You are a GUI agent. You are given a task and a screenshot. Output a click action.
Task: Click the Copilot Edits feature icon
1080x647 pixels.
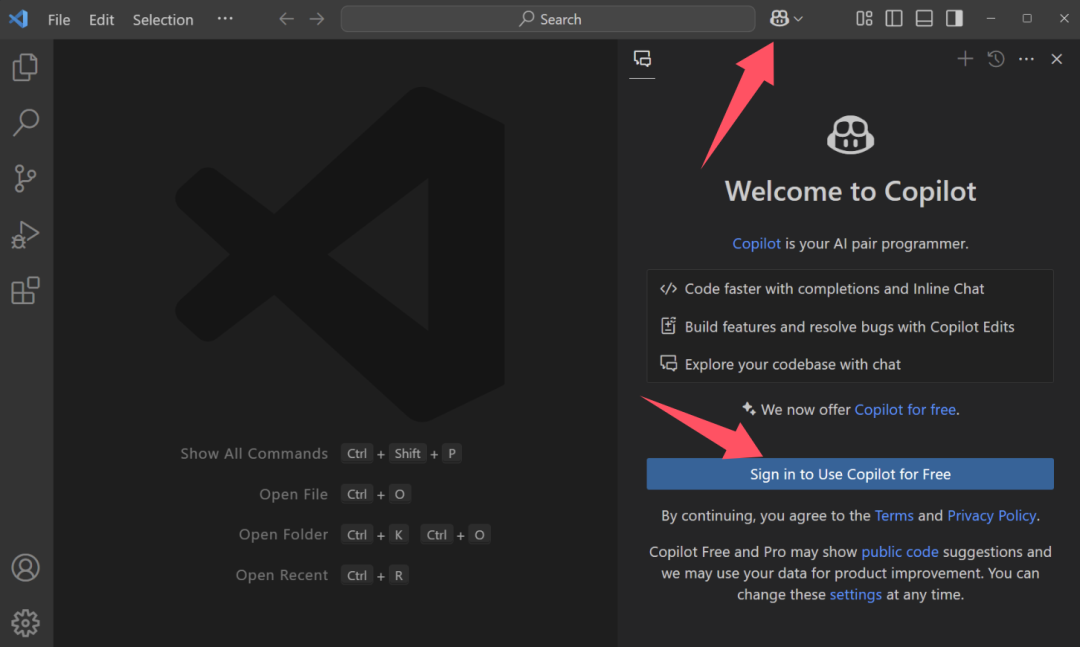[x=668, y=326]
